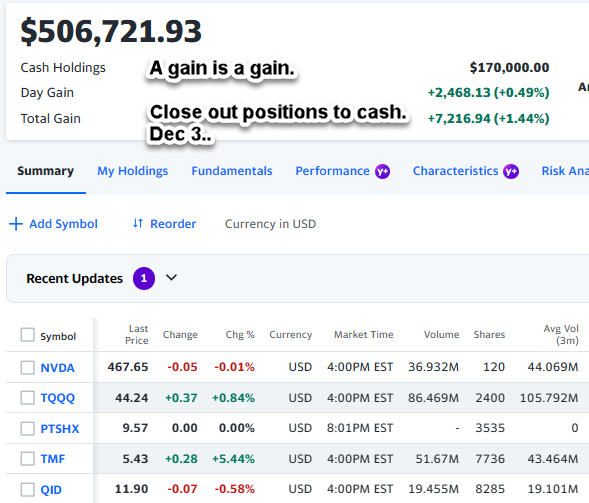
Task: Click the Y+ badge next to Characteristics
Action: click(511, 171)
